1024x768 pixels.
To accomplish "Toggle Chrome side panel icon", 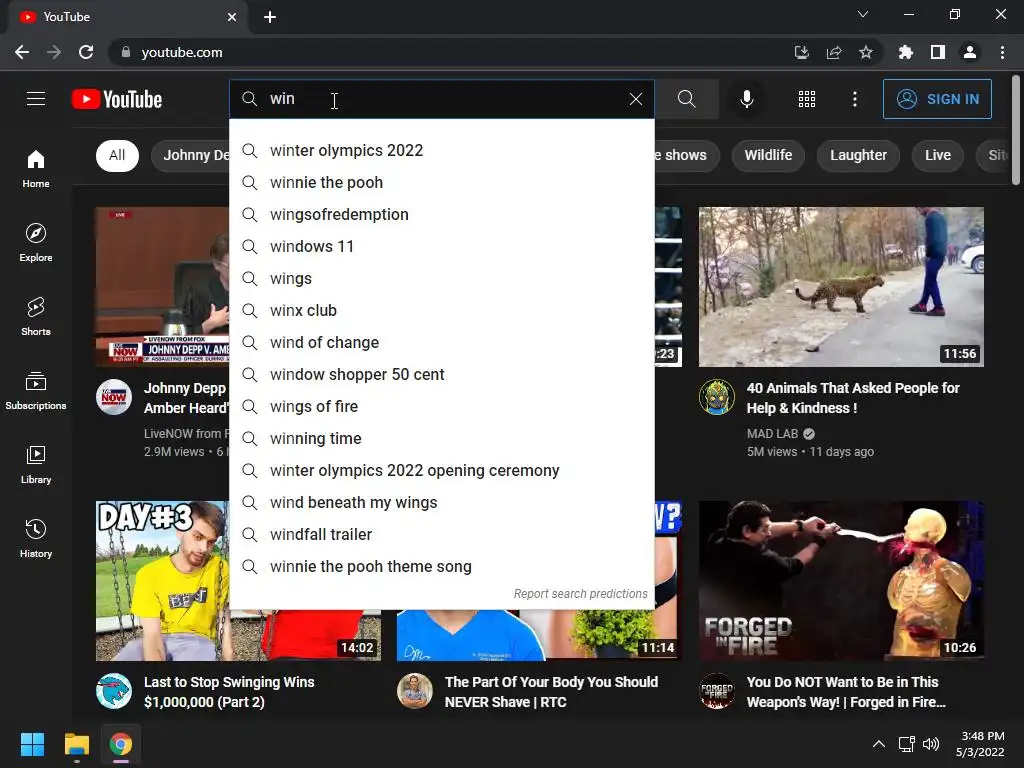I will coord(938,52).
